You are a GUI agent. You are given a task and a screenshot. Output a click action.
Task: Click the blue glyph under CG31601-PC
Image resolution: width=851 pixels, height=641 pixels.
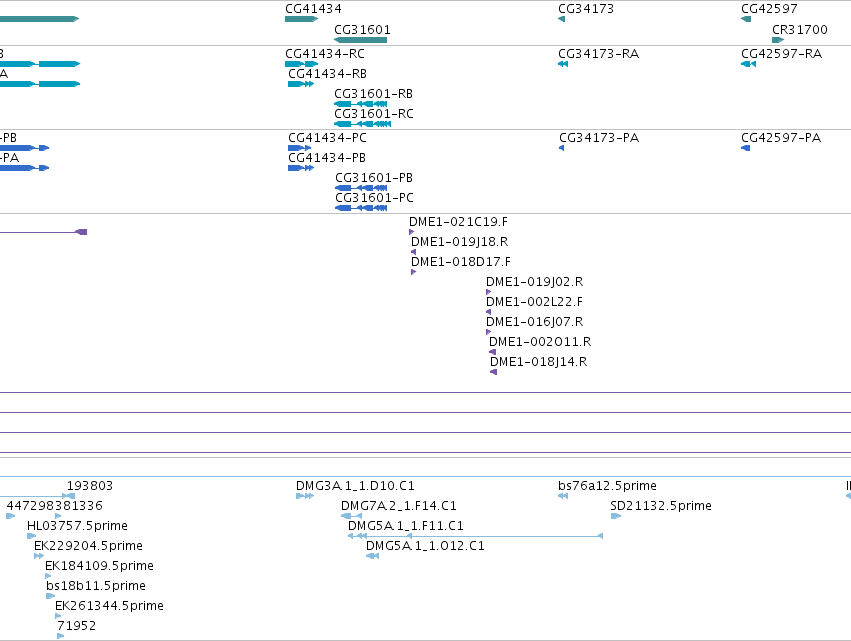pyautogui.click(x=361, y=208)
